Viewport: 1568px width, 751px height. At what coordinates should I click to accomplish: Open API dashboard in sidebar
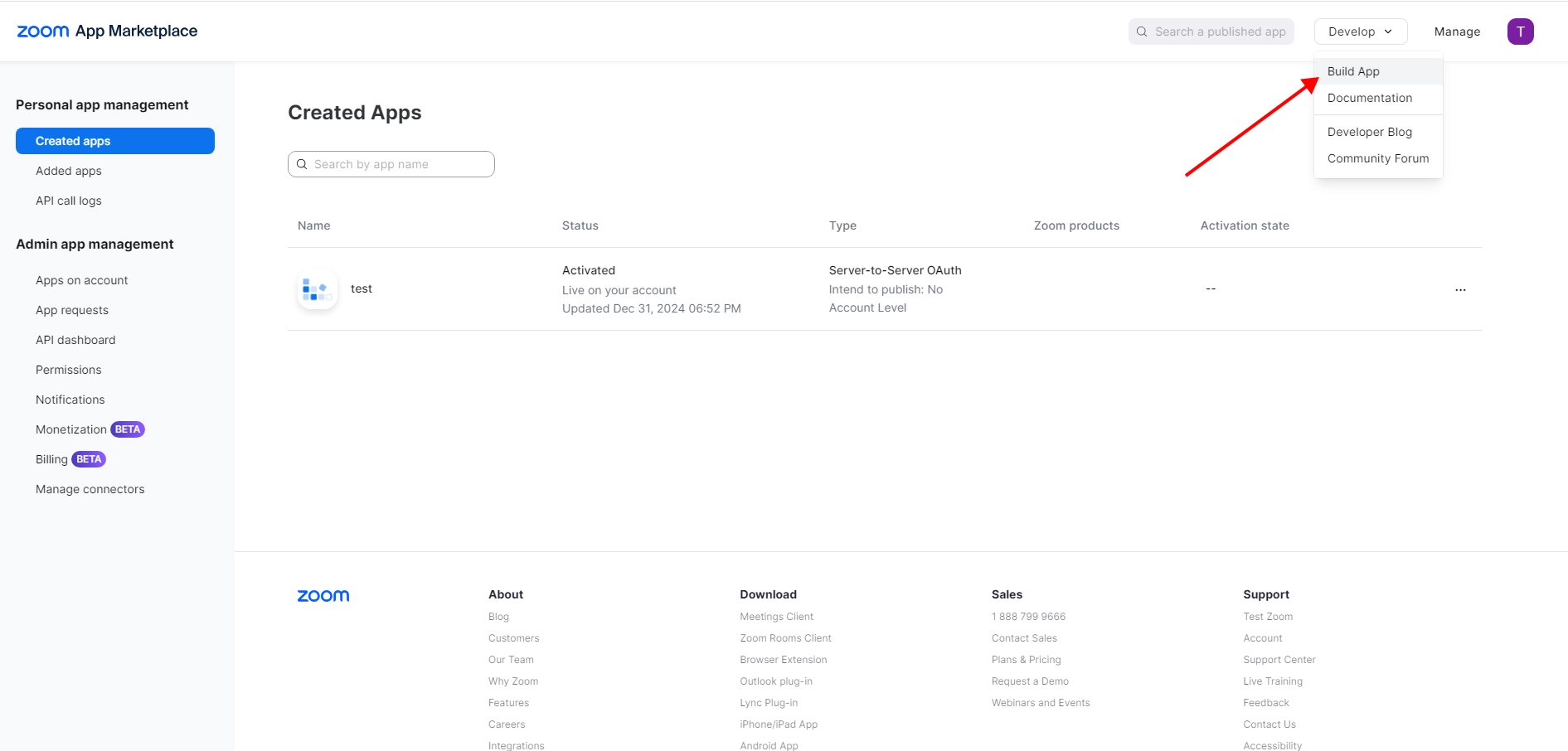pyautogui.click(x=75, y=340)
